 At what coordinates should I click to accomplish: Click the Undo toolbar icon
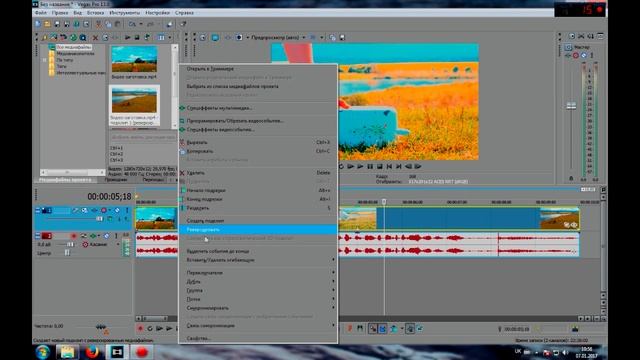tap(133, 24)
